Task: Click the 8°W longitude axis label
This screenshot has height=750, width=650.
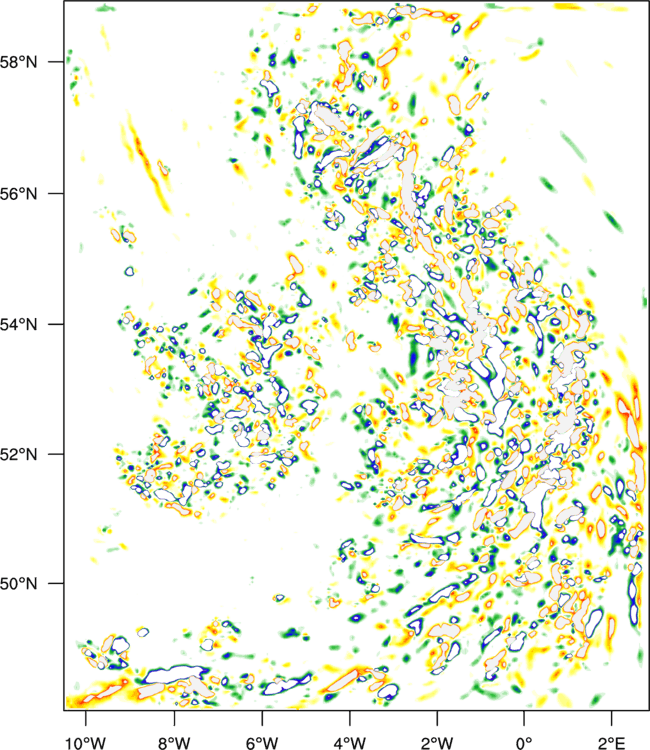Action: pos(174,743)
